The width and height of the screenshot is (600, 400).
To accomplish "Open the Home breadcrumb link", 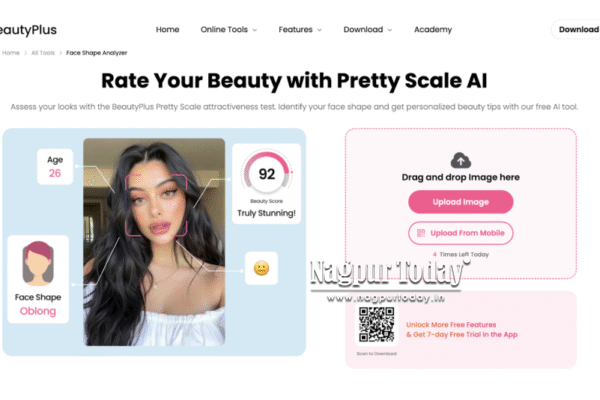I will point(11,53).
